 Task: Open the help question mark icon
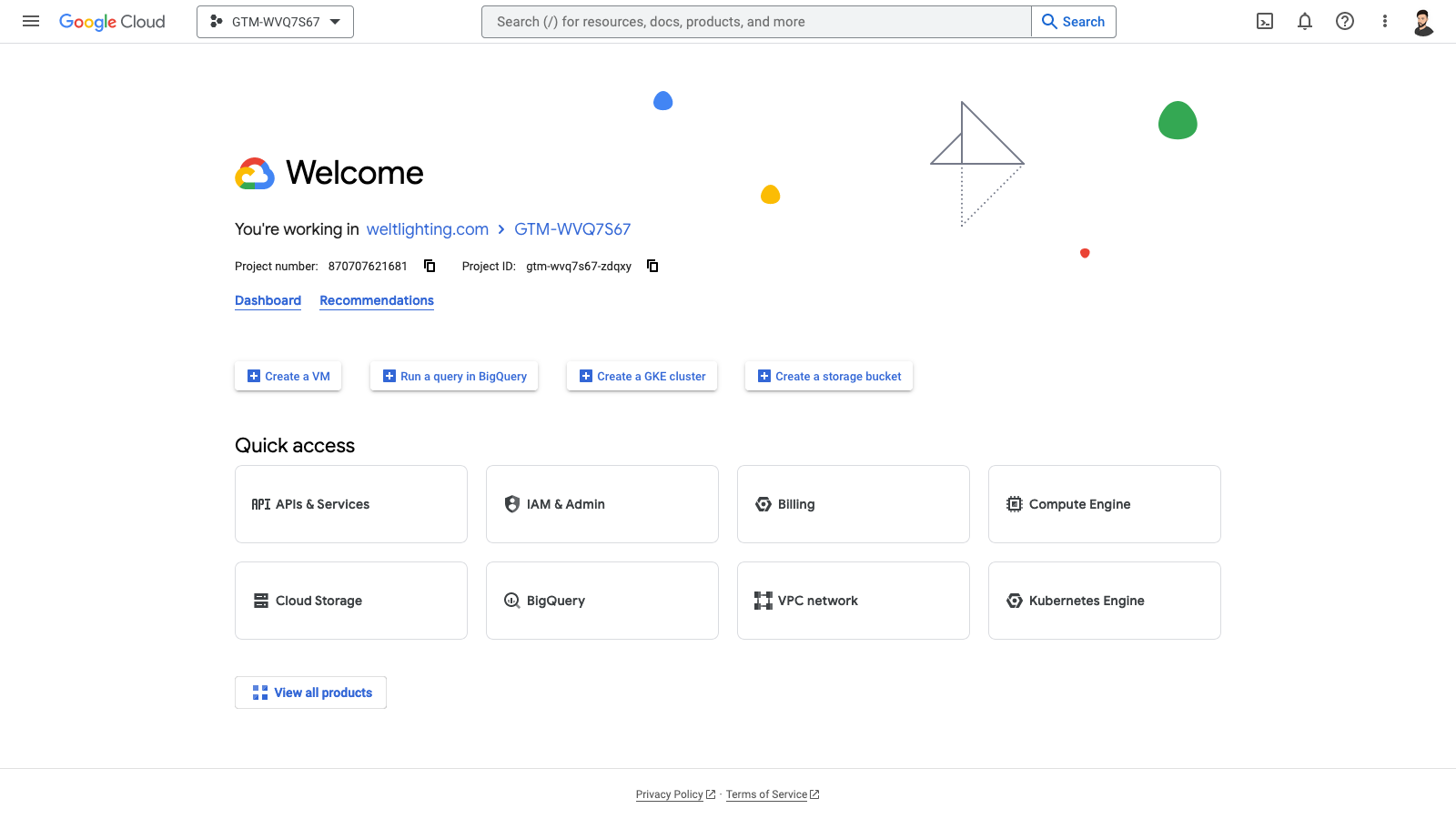click(1345, 21)
